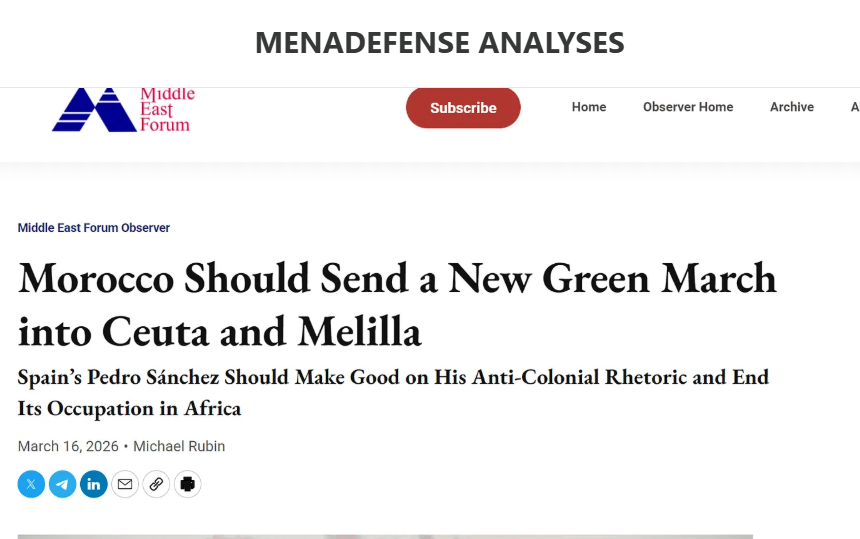Share the article on LinkedIn
The width and height of the screenshot is (860, 539).
[93, 485]
